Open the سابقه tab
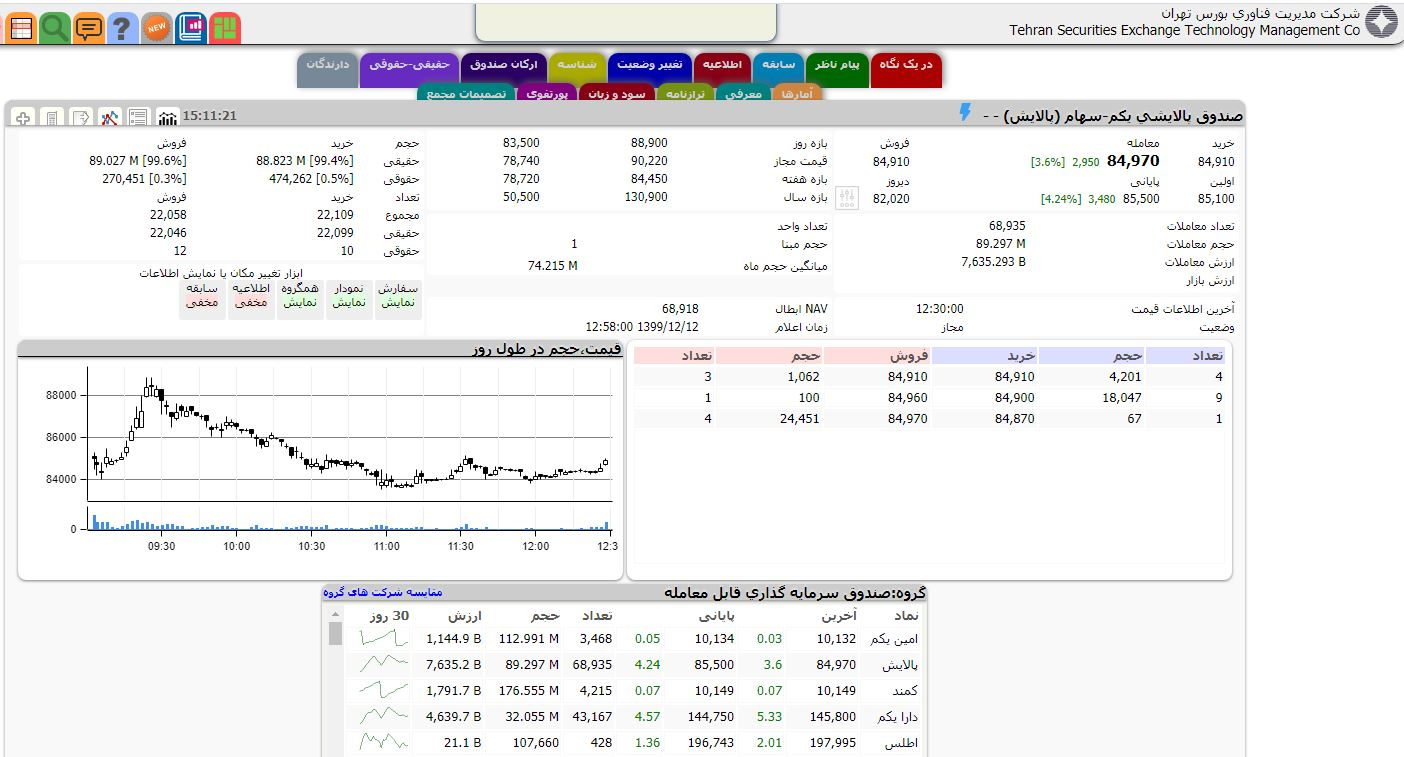Viewport: 1404px width, 757px height. tap(779, 69)
